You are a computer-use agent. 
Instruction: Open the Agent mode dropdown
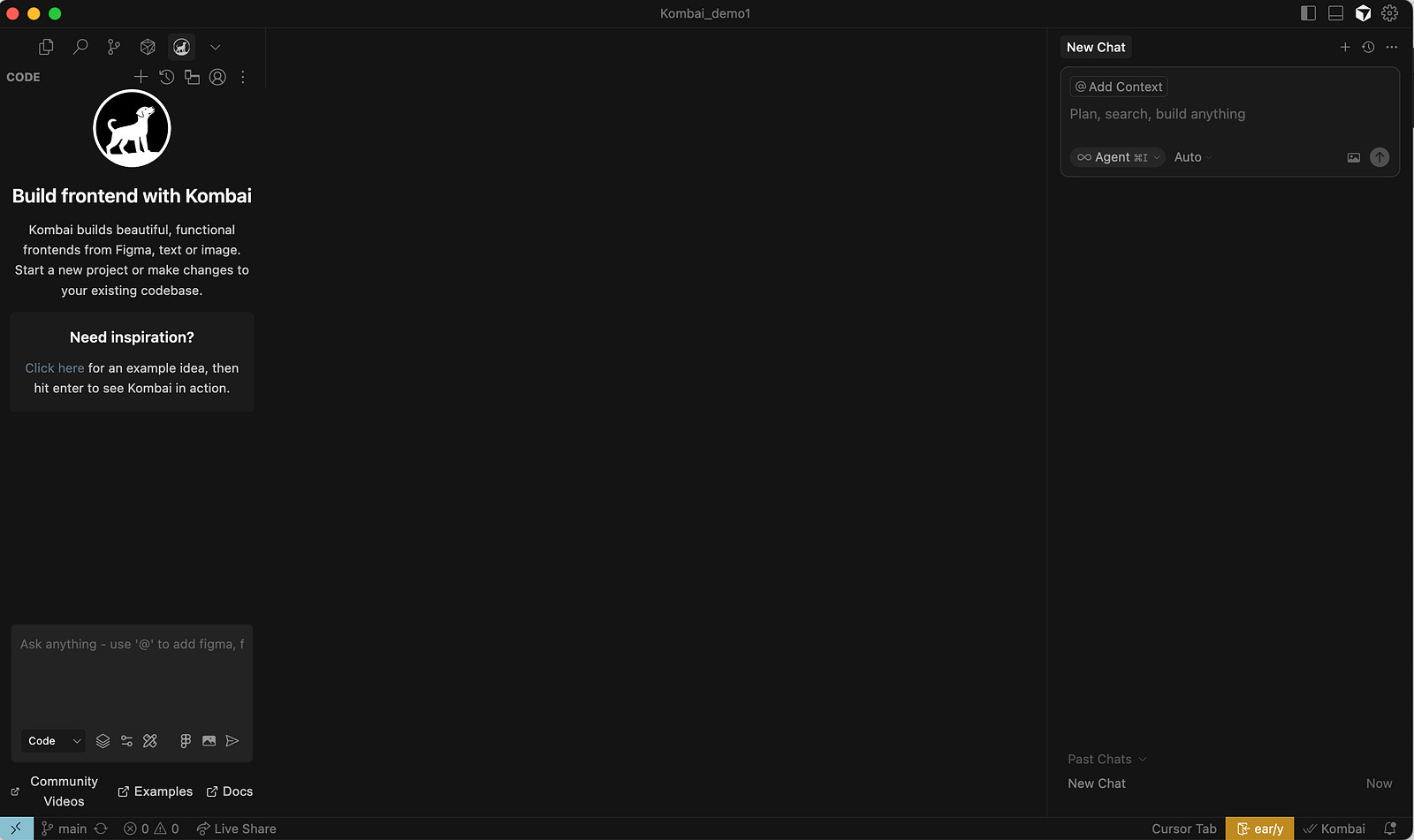click(1118, 157)
